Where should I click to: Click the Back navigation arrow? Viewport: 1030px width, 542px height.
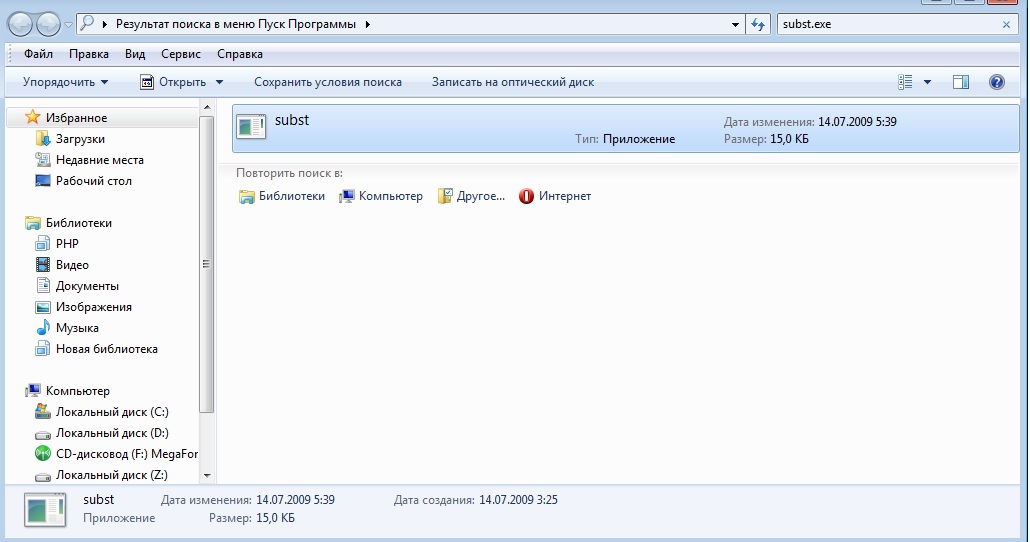tap(21, 24)
